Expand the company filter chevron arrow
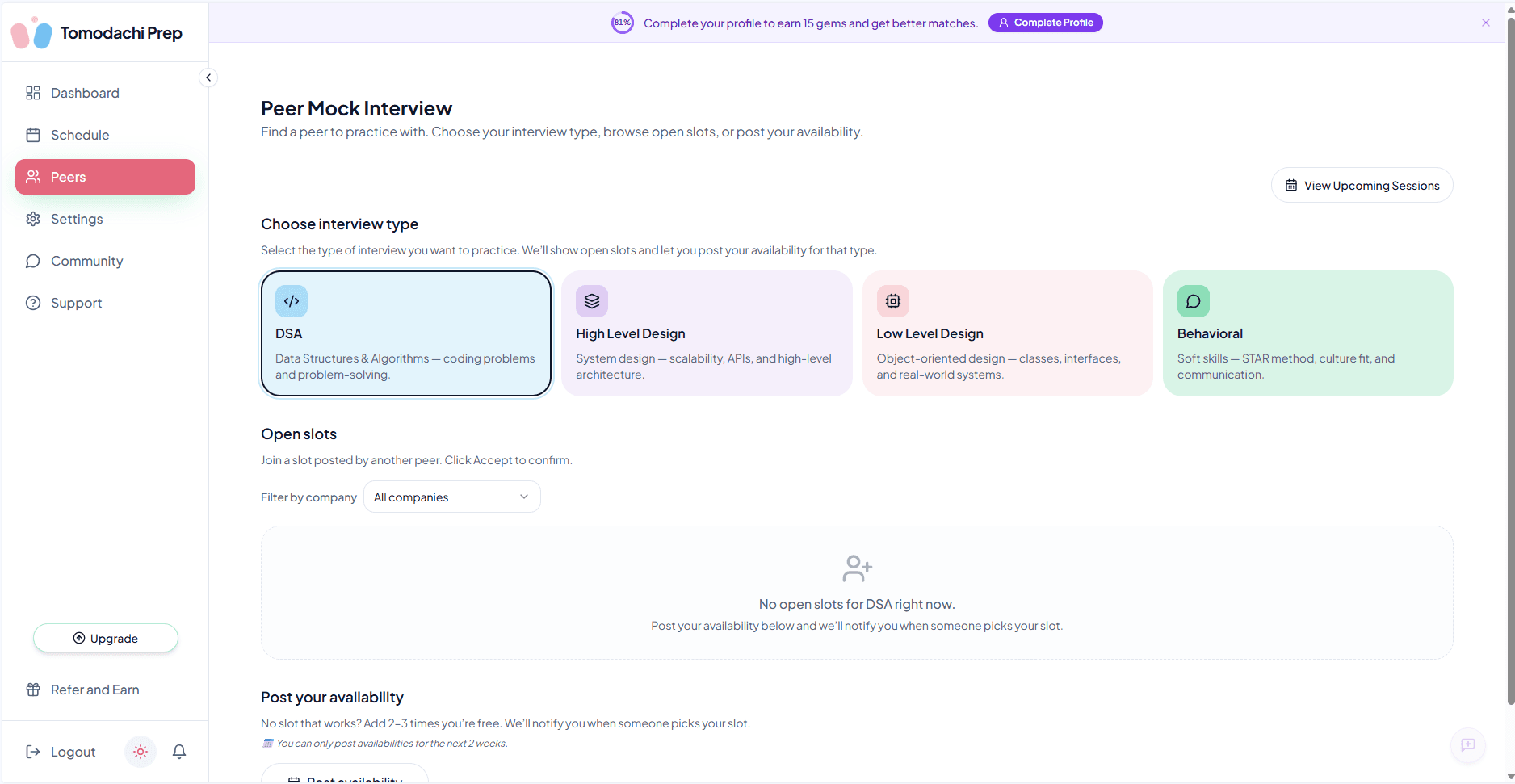Image resolution: width=1515 pixels, height=784 pixels. [x=524, y=497]
